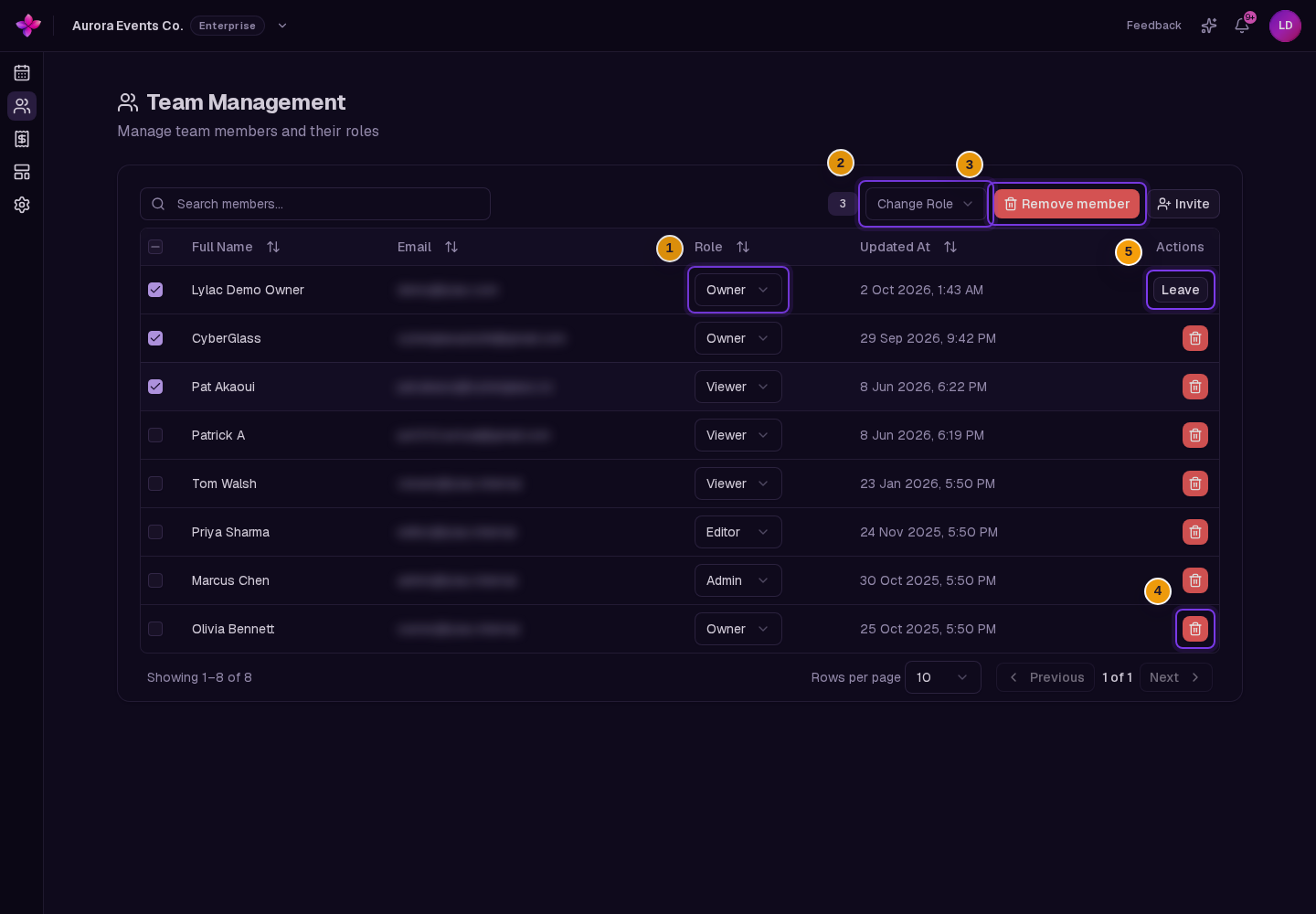Open the settings gear in sidebar
1316x914 pixels.
point(22,205)
